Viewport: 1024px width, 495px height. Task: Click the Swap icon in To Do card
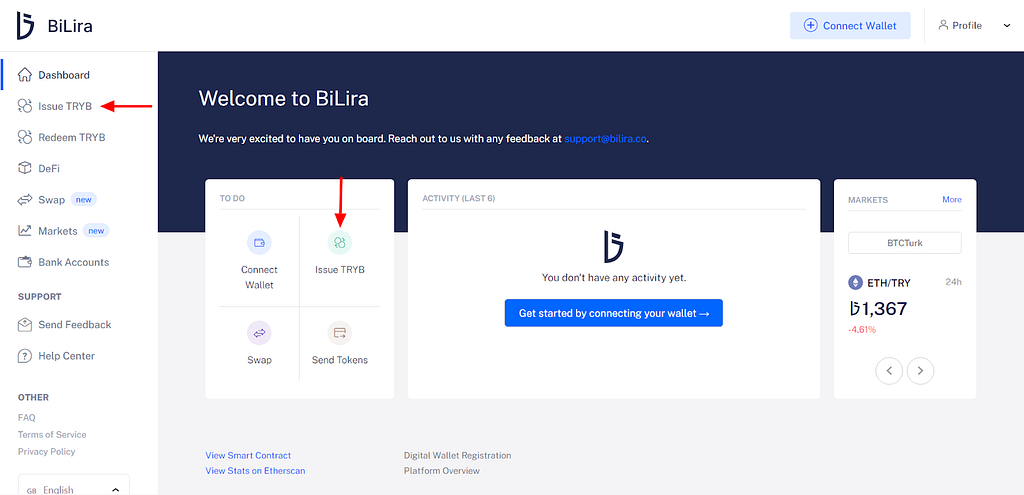coord(259,333)
